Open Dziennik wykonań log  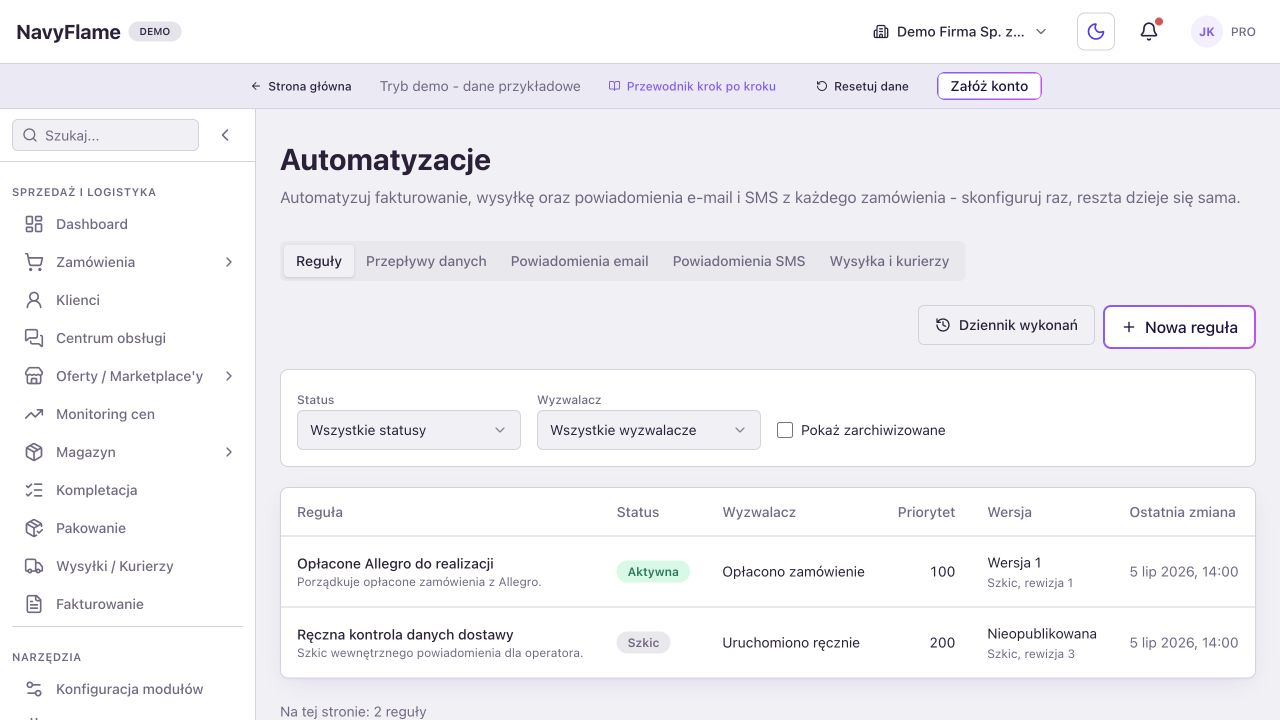point(1006,325)
